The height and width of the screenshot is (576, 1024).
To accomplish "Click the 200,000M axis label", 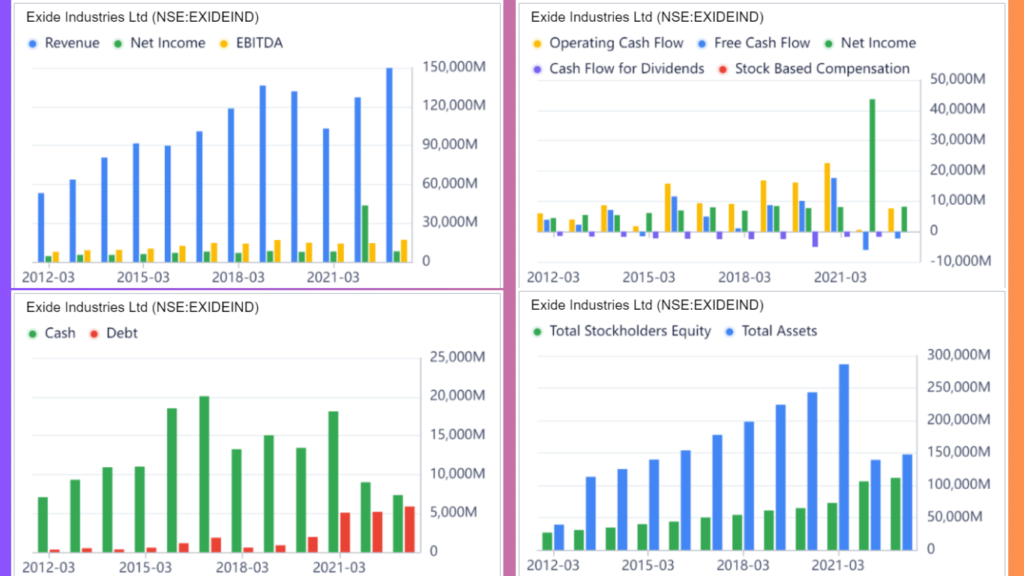I will pos(959,419).
